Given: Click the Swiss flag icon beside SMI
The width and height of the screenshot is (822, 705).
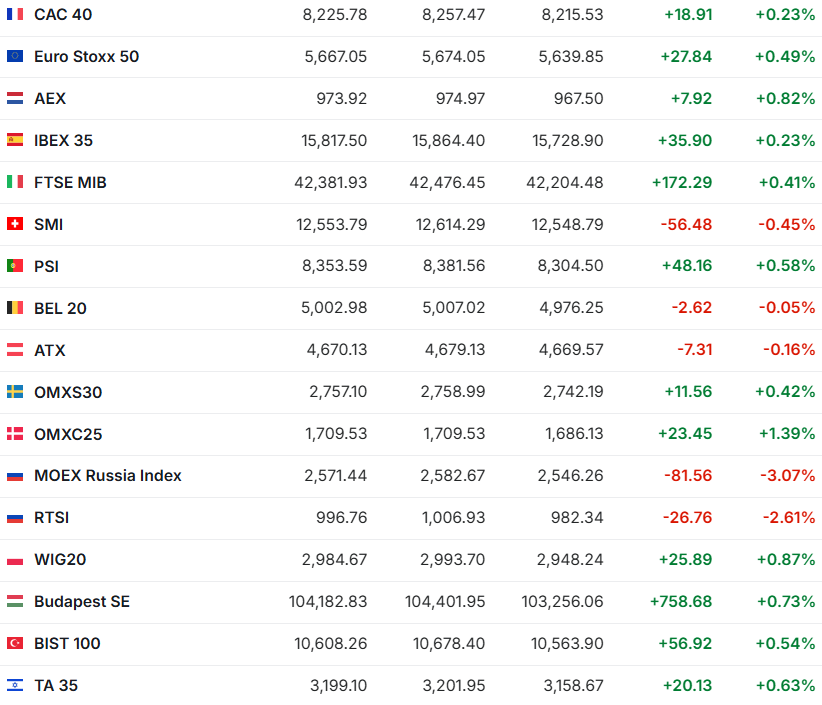Looking at the screenshot, I should [x=15, y=225].
